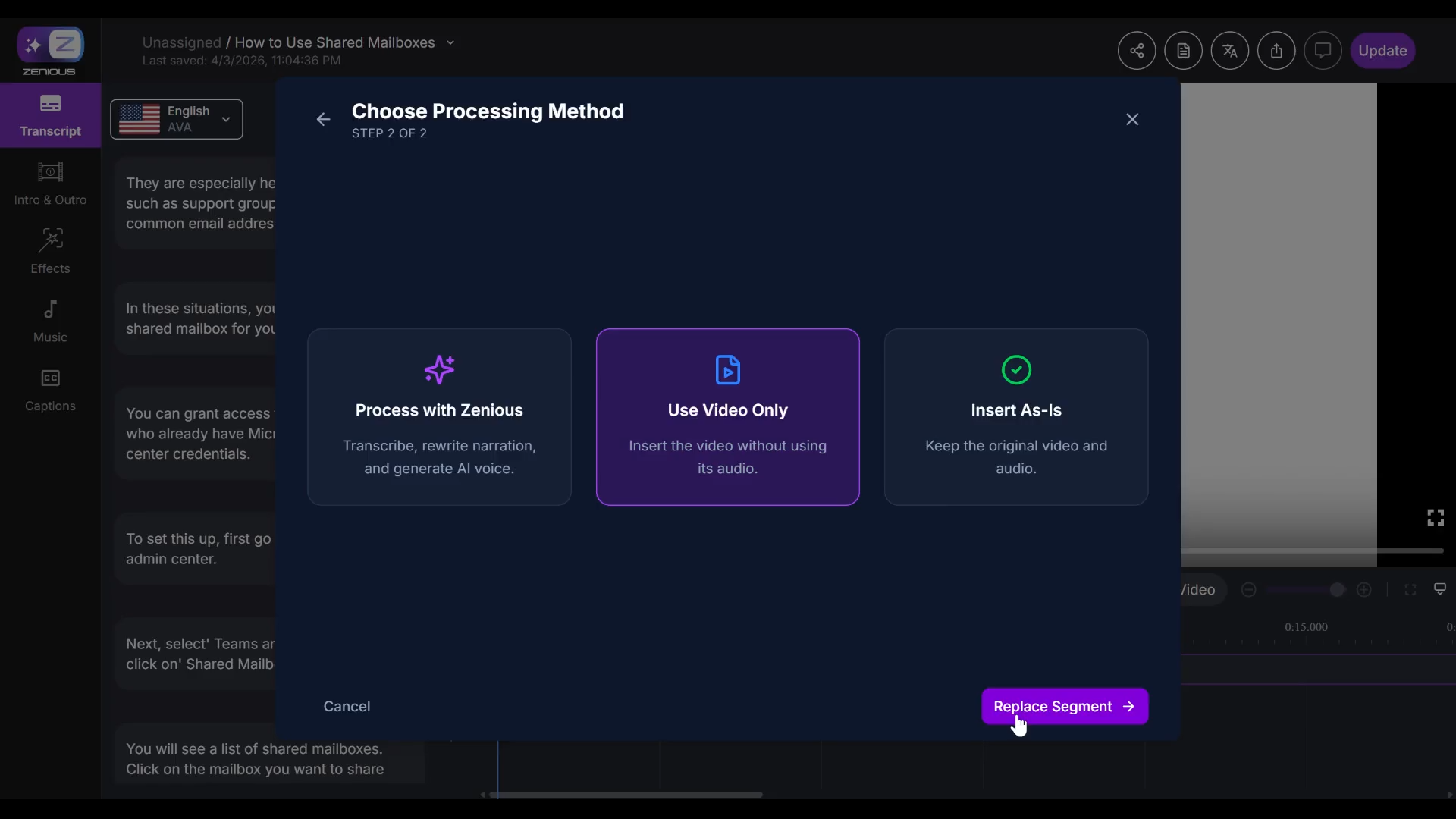The image size is (1456, 819).
Task: Switch to the Captions tab
Action: coord(50,389)
